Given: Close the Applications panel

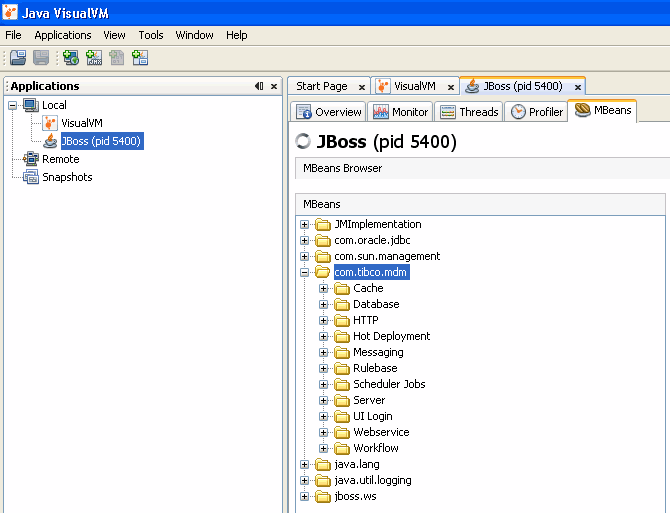Looking at the screenshot, I should (274, 86).
